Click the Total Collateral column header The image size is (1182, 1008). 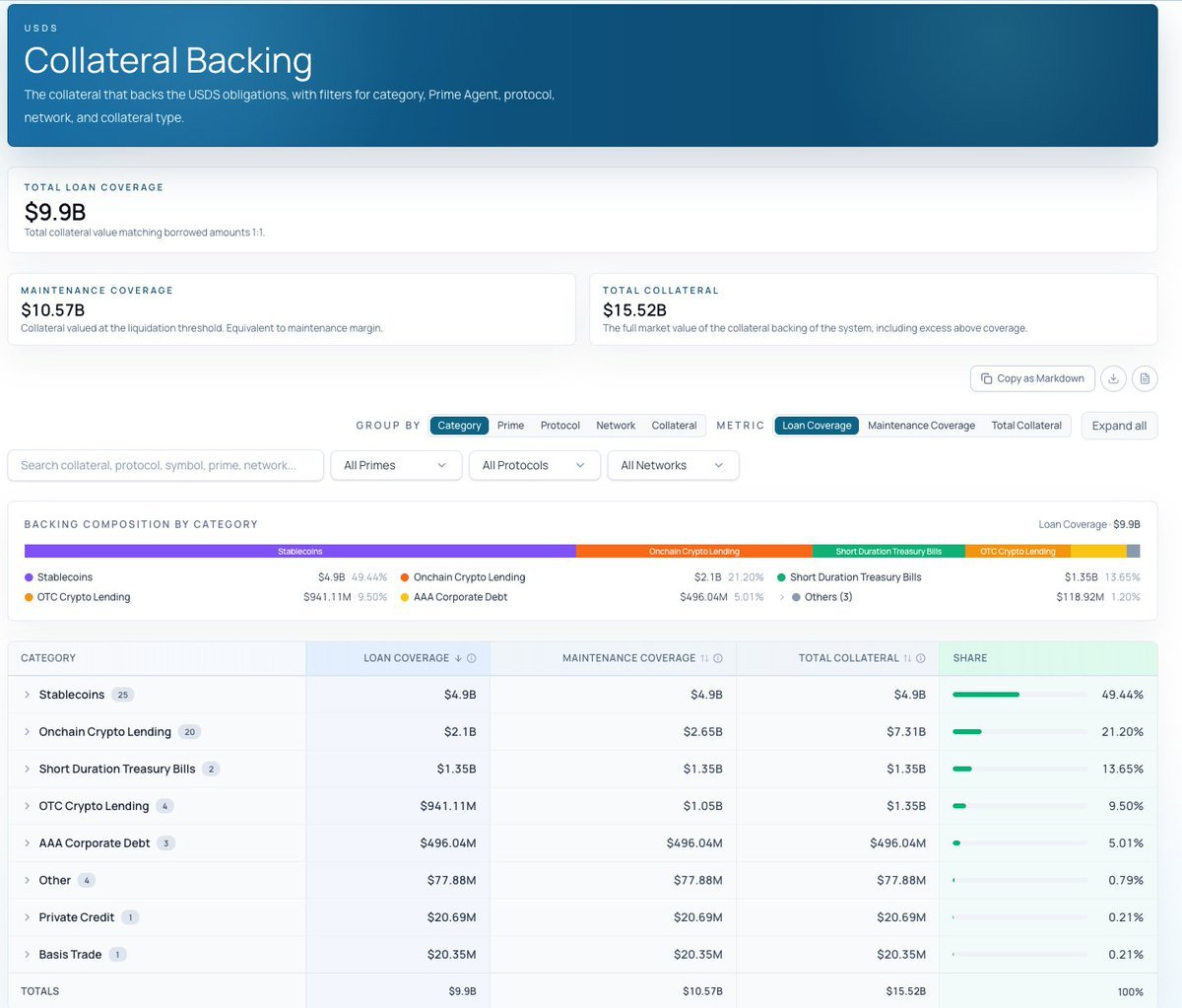[837, 658]
